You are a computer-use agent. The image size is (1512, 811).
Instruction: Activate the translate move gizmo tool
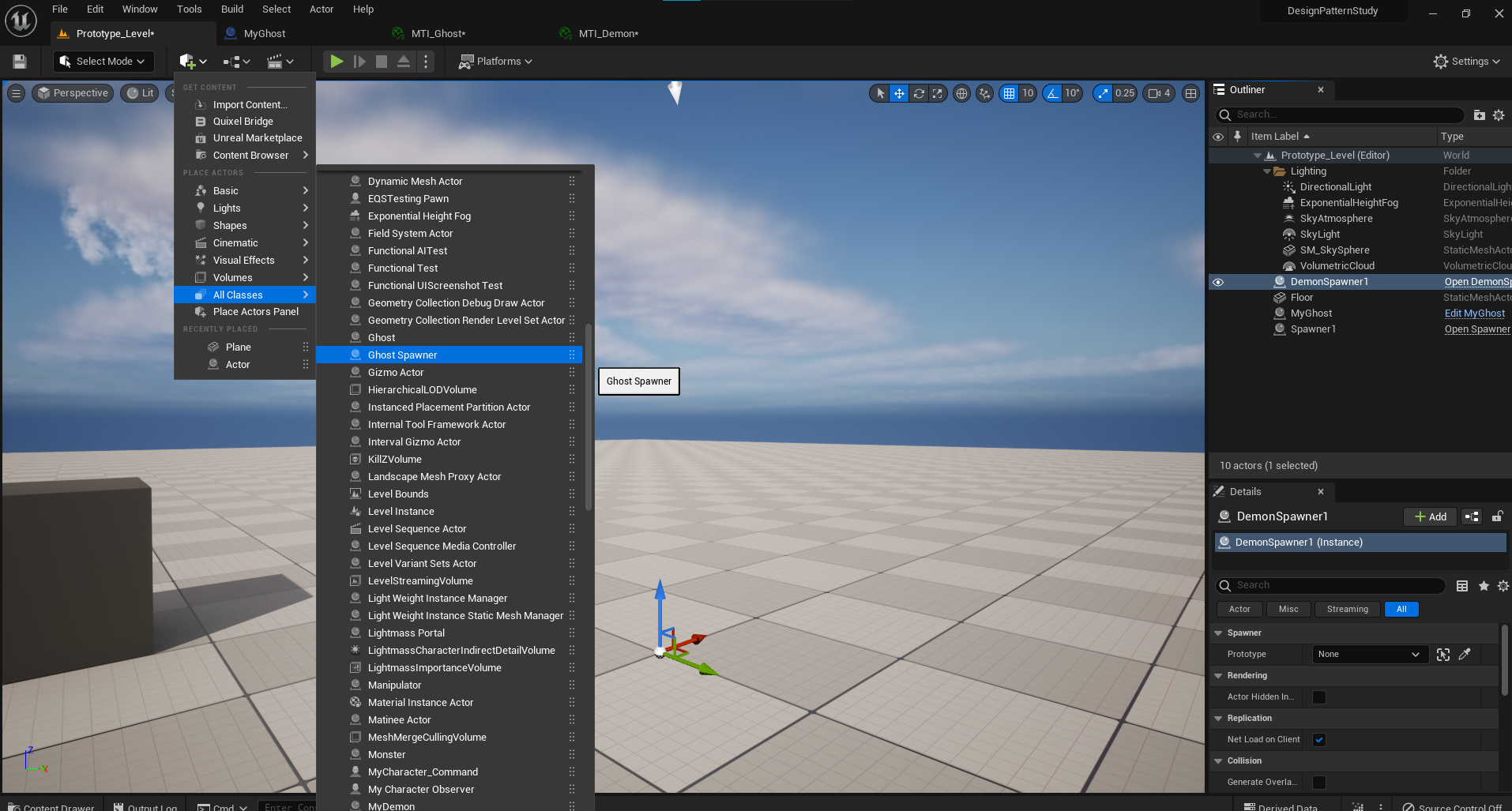899,93
